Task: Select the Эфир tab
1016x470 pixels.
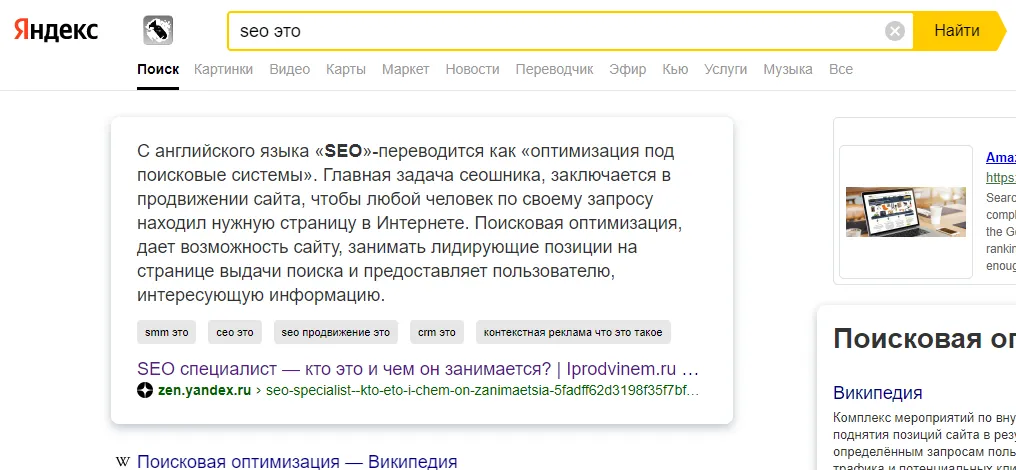Action: [x=628, y=69]
